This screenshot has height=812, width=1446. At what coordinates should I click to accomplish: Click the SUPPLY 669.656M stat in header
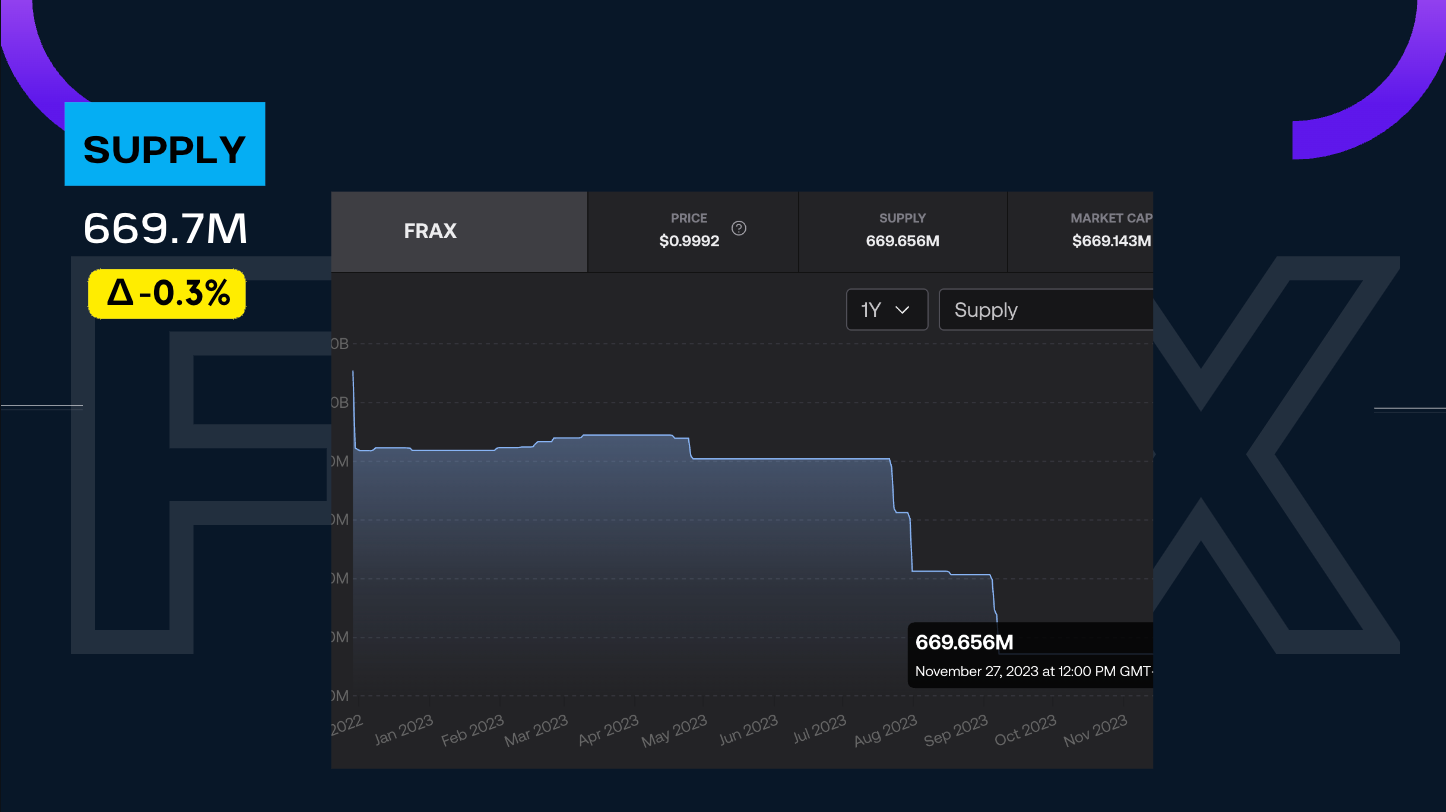coord(902,231)
